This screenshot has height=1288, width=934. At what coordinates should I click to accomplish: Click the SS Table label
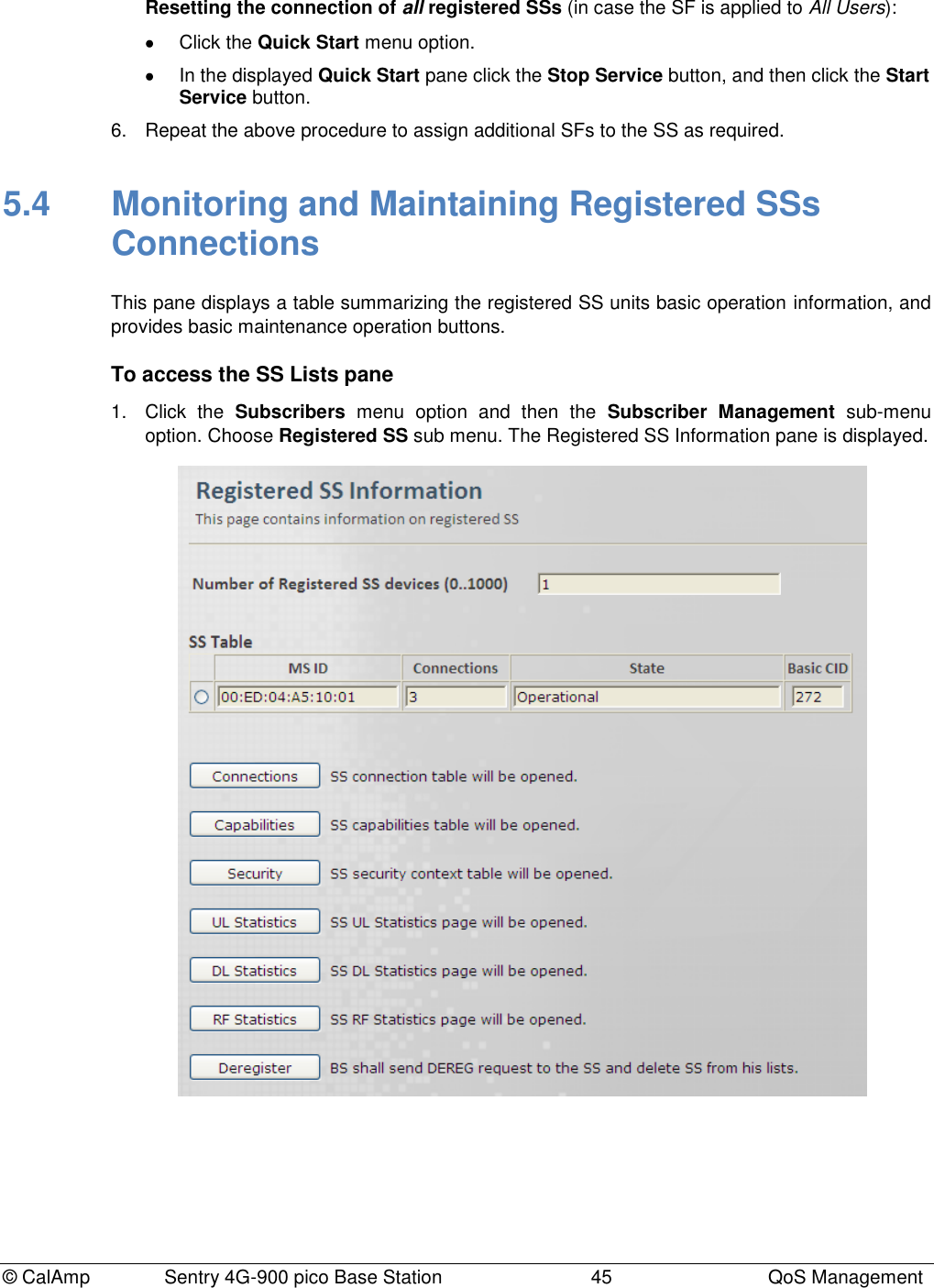click(x=220, y=642)
